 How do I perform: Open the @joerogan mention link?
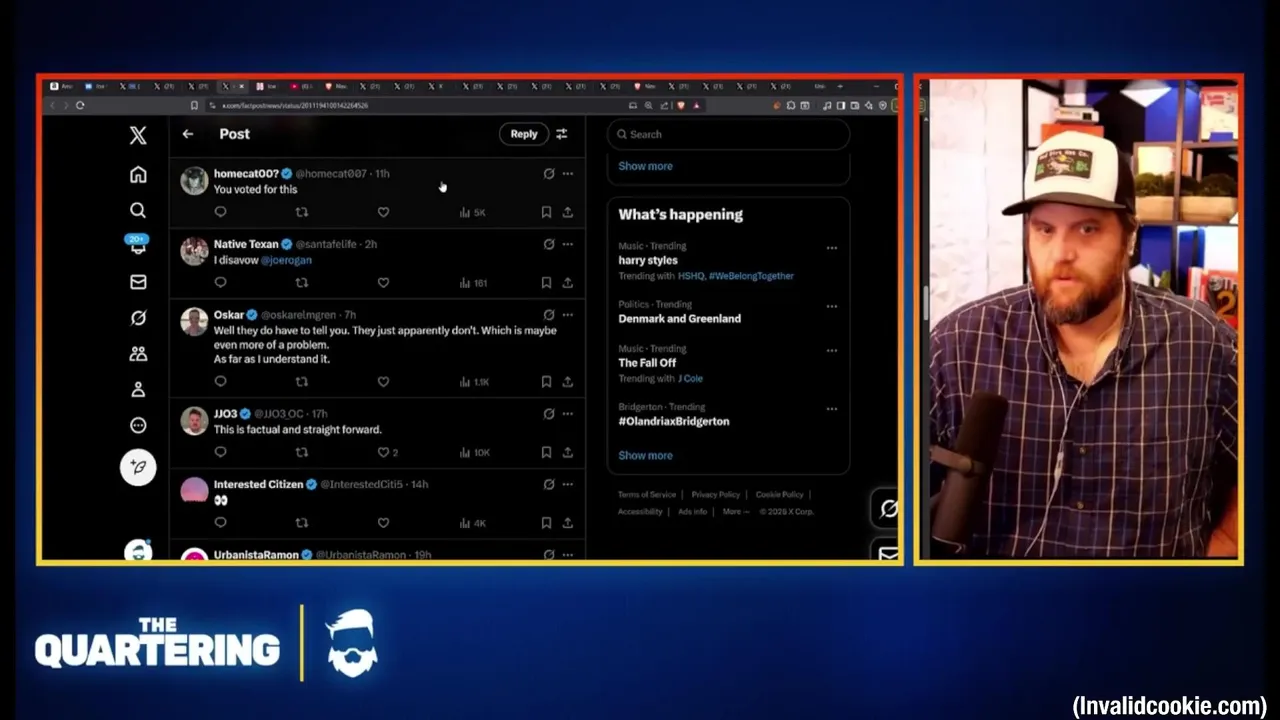point(286,260)
